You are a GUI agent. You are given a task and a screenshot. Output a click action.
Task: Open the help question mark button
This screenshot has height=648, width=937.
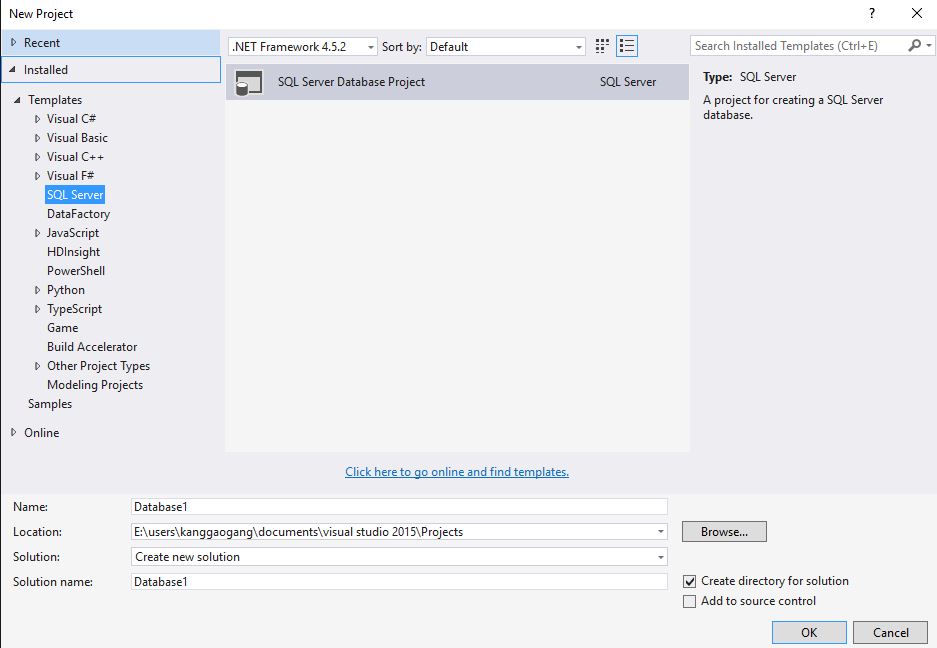click(872, 13)
